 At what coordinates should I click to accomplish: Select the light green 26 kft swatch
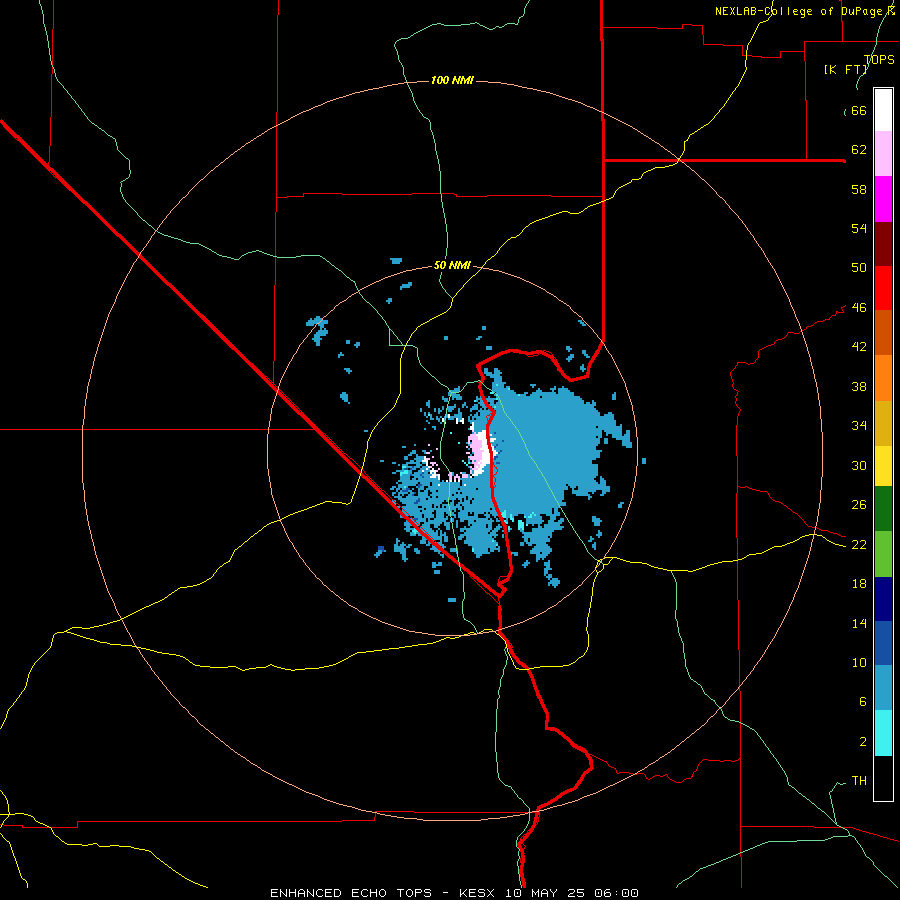click(x=883, y=554)
